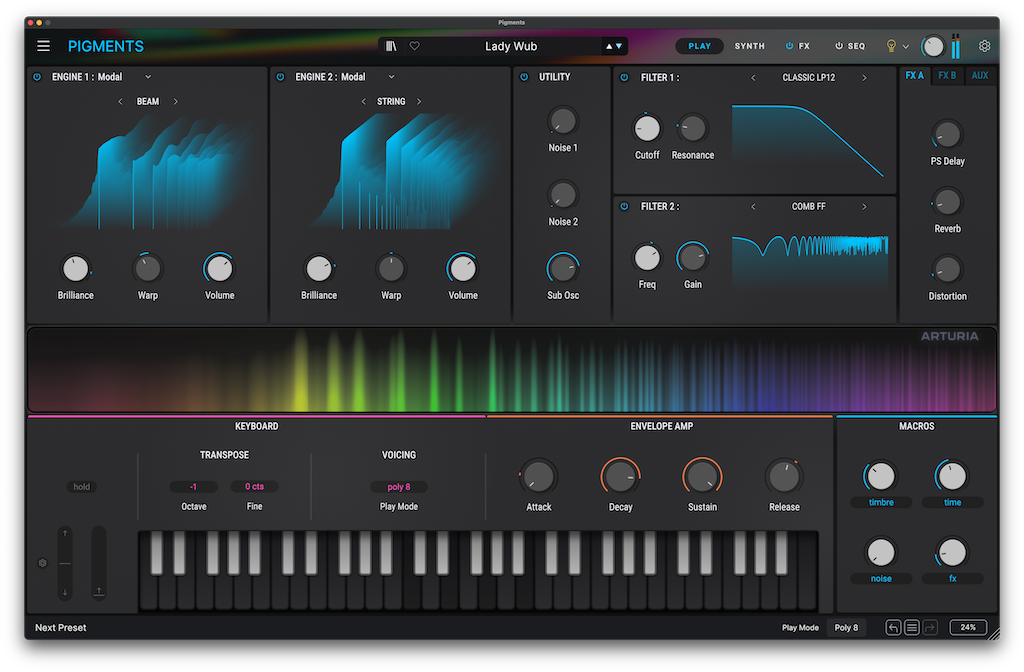
Task: Click the undo arrow in status bar
Action: (893, 628)
